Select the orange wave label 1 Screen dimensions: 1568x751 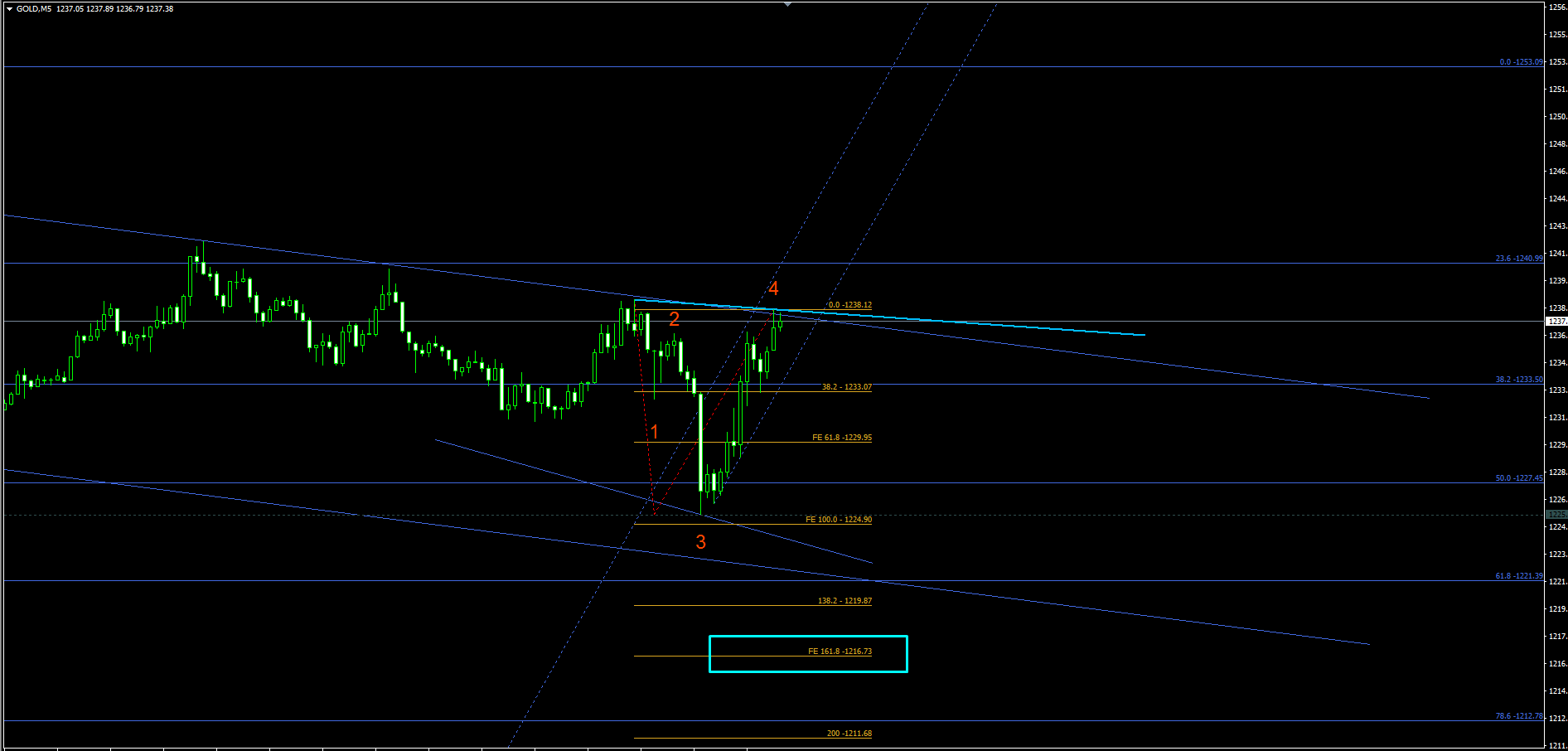point(655,432)
